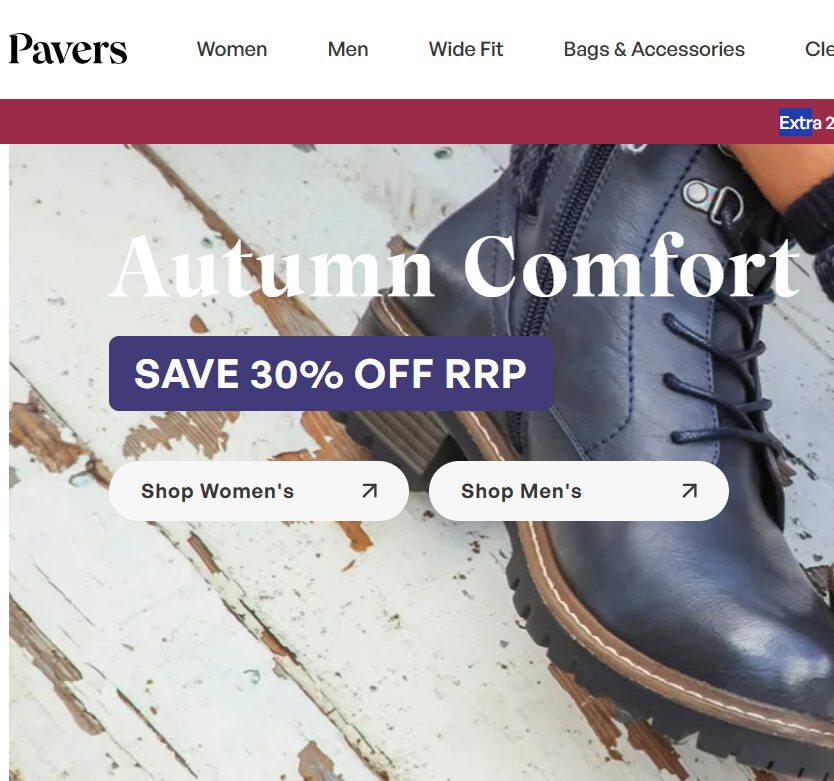
Task: Open the Women menu
Action: [232, 49]
